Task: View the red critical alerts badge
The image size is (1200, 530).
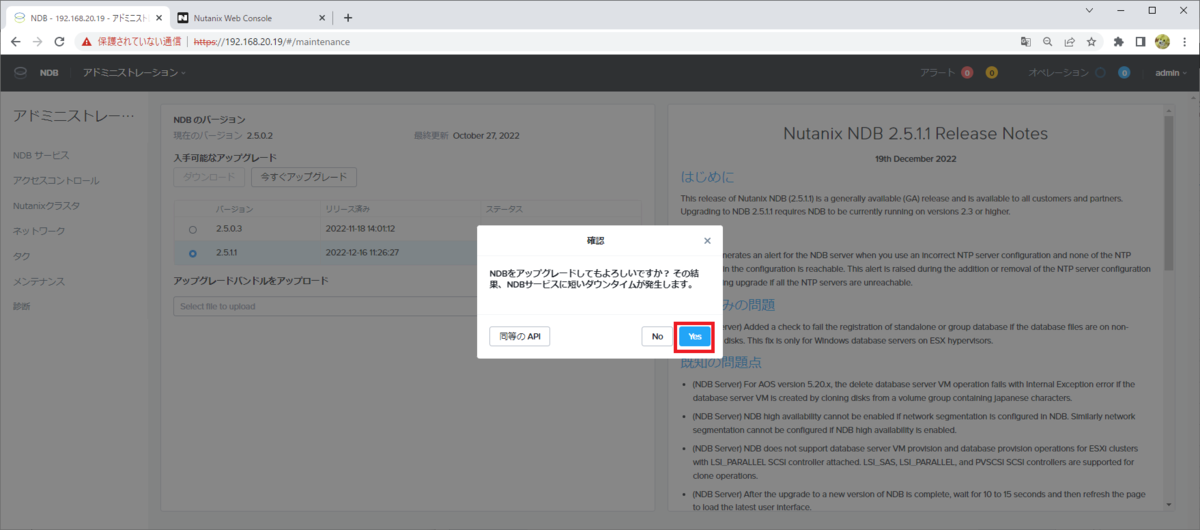Action: click(x=967, y=72)
